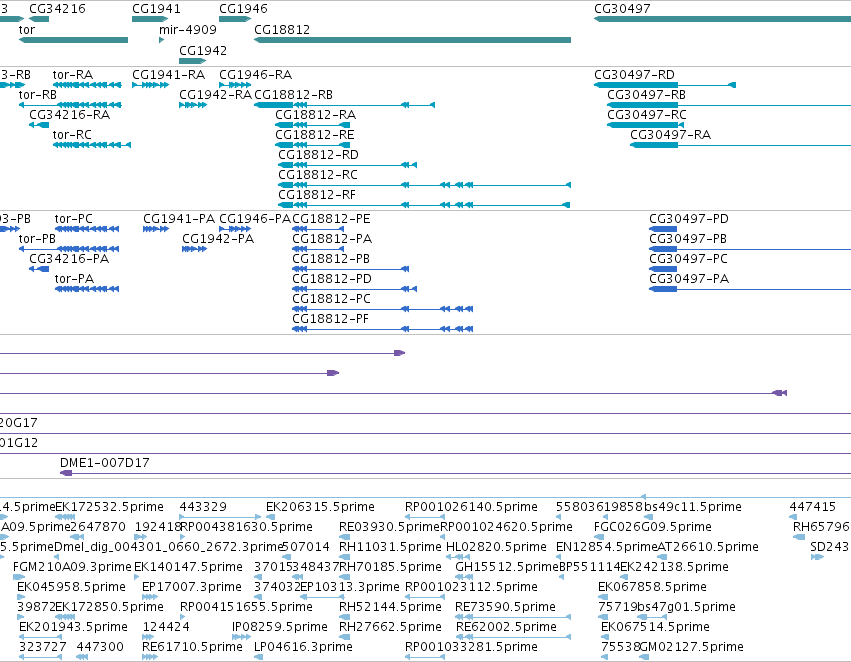The width and height of the screenshot is (851, 662).
Task: Select the CG1946-RA transcript label
Action: click(256, 75)
